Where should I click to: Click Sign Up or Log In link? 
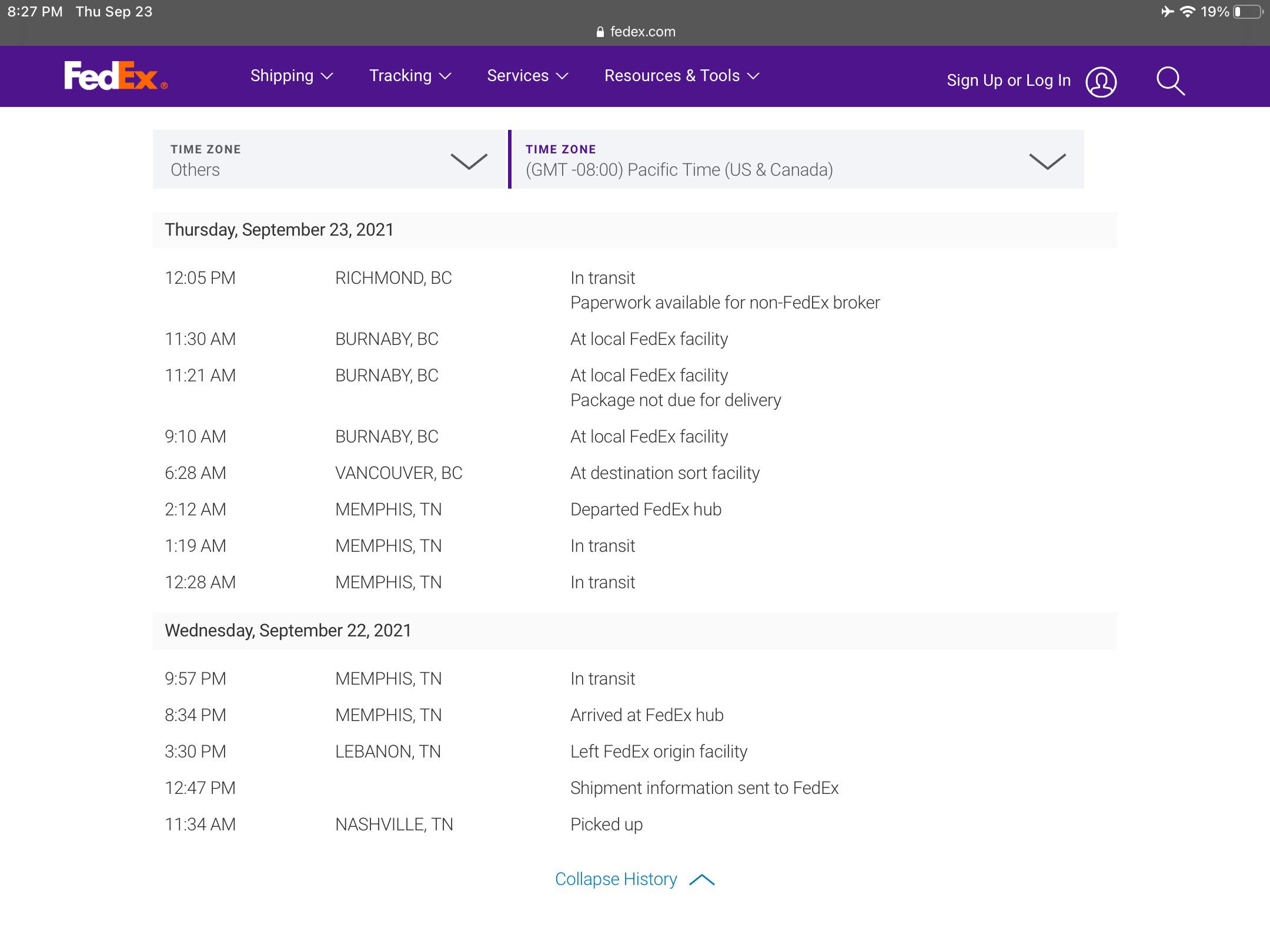(1008, 81)
